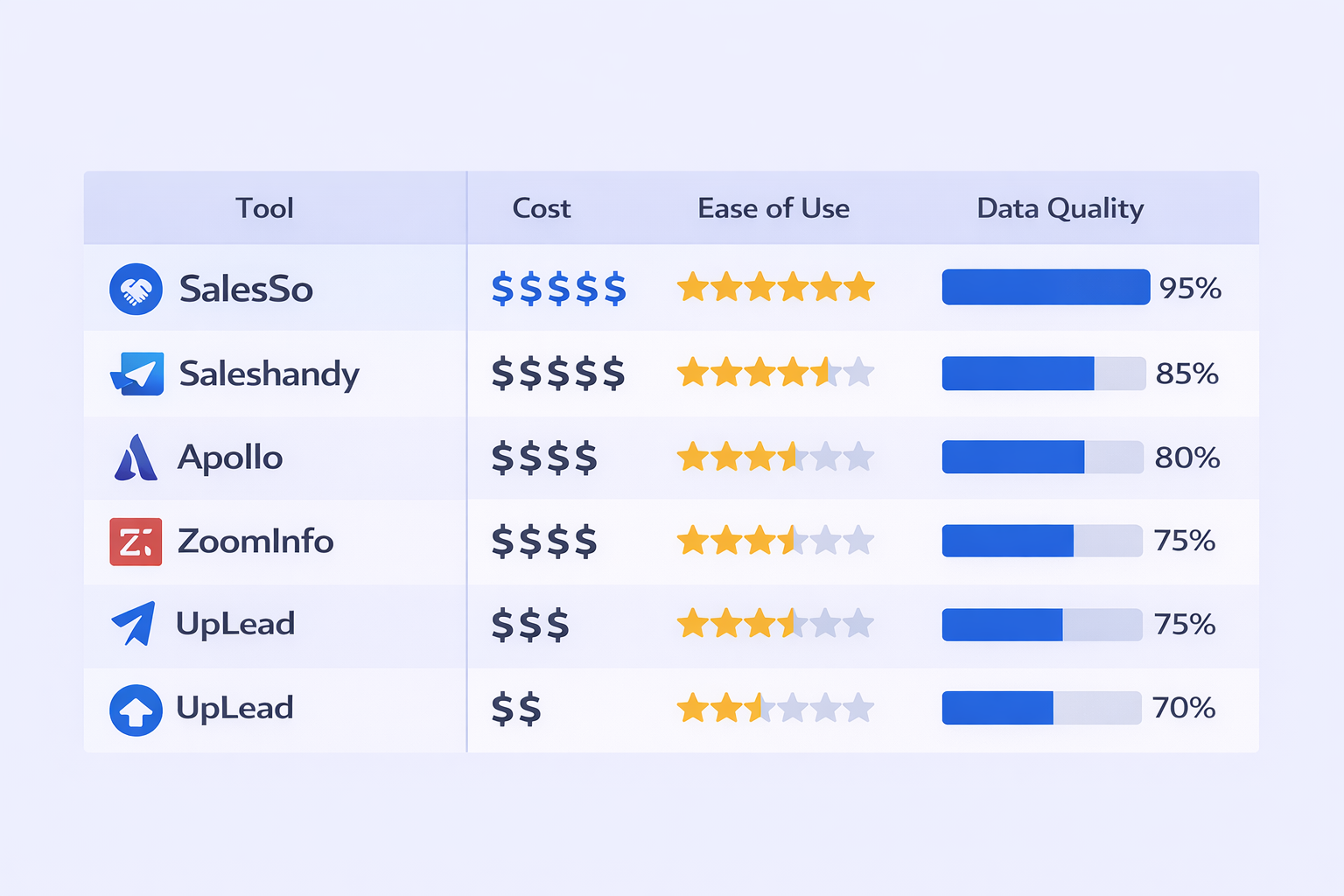Click the red ZoomInfo logo icon
Viewport: 1344px width, 896px height.
click(x=136, y=542)
